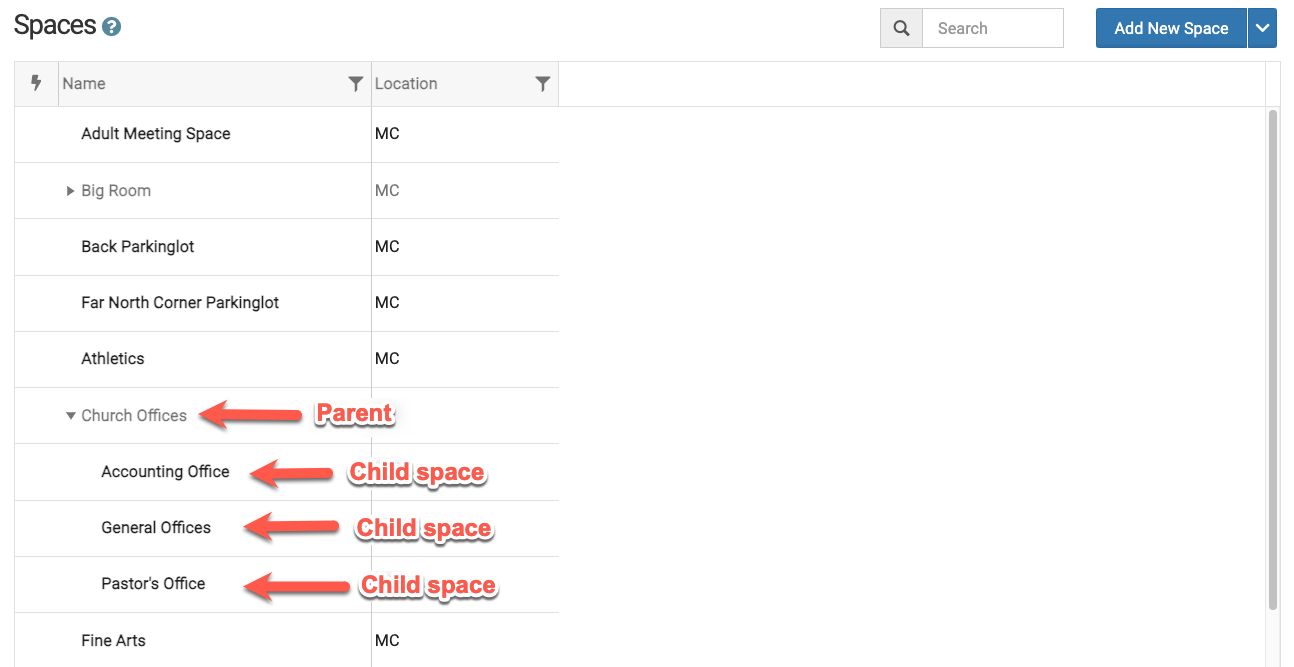
Task: Click the Add New Space button
Action: pos(1170,29)
